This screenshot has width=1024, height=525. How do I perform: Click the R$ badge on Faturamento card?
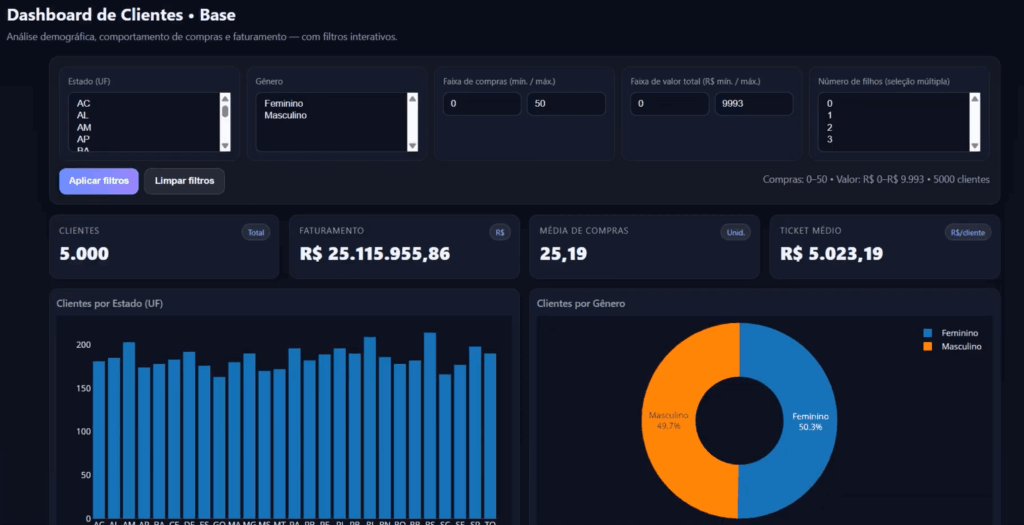point(500,232)
